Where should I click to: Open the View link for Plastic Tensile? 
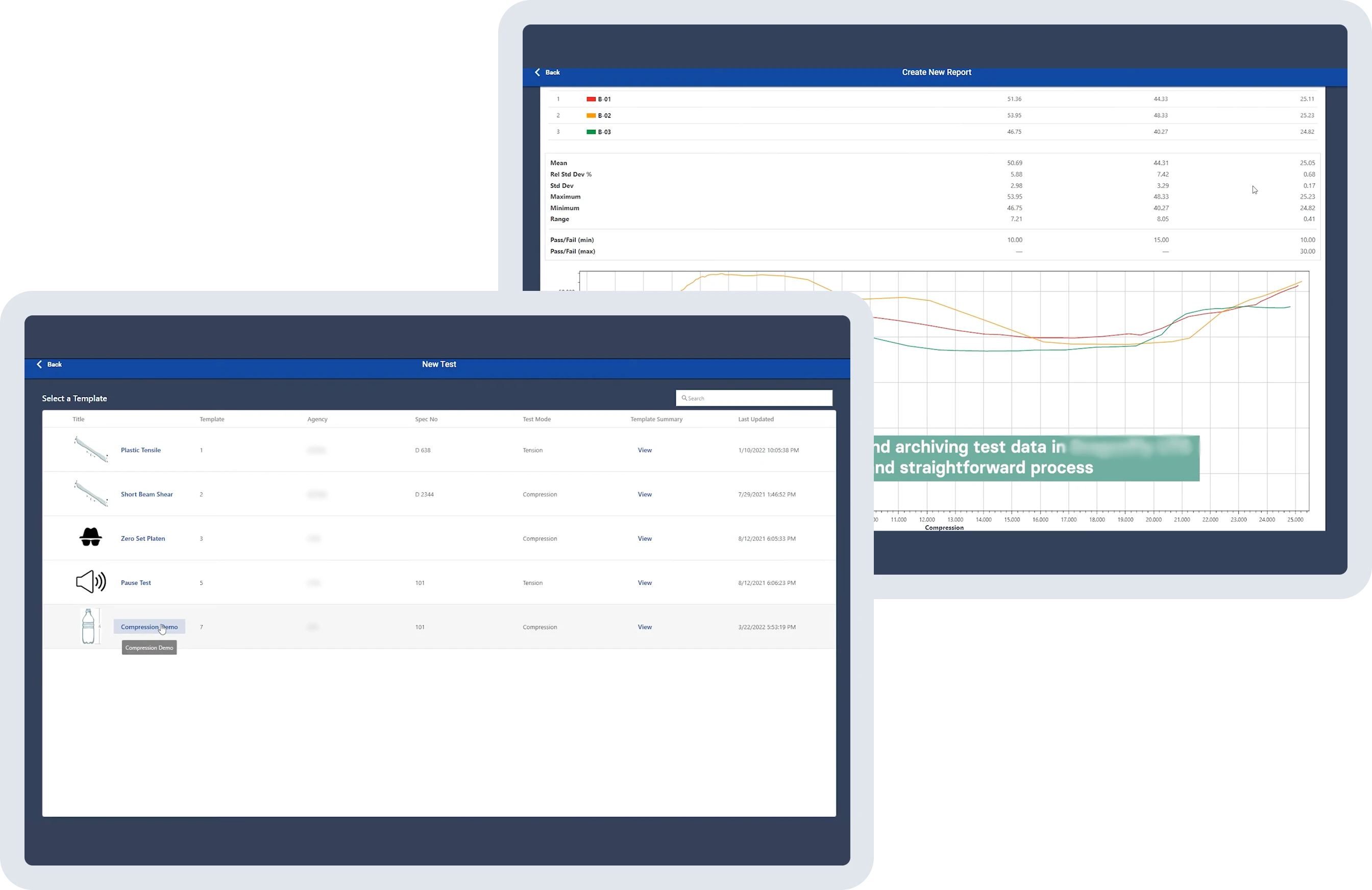pyautogui.click(x=644, y=450)
